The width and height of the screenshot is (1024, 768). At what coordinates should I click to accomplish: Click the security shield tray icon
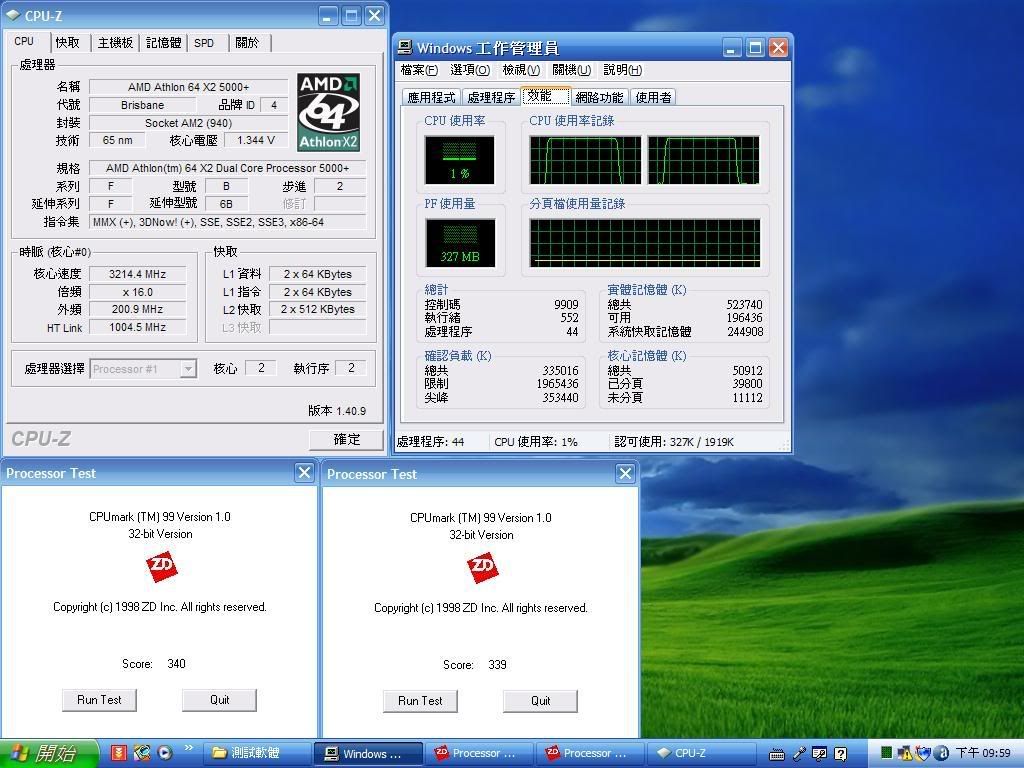(923, 754)
